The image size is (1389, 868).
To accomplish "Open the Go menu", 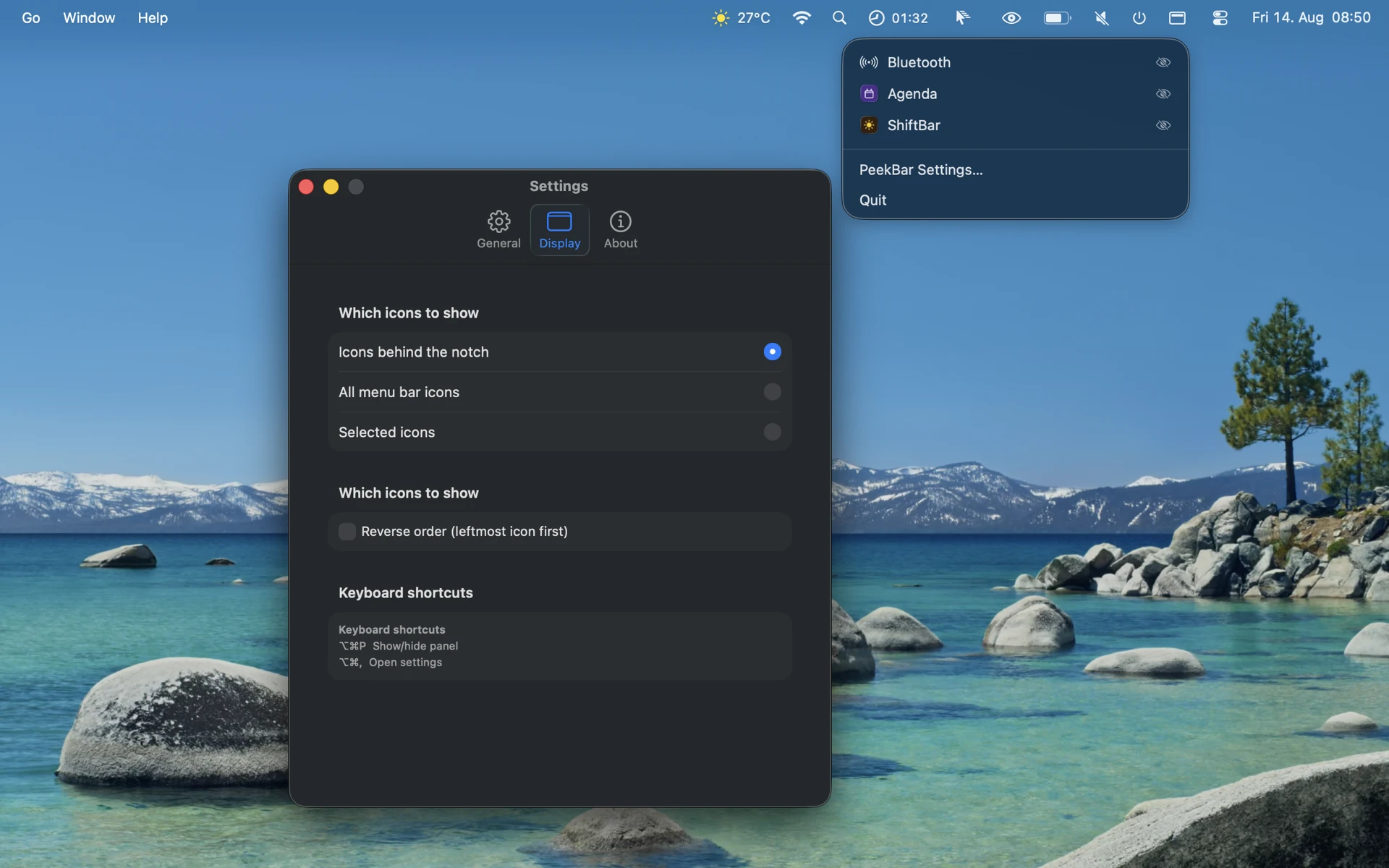I will 31,18.
